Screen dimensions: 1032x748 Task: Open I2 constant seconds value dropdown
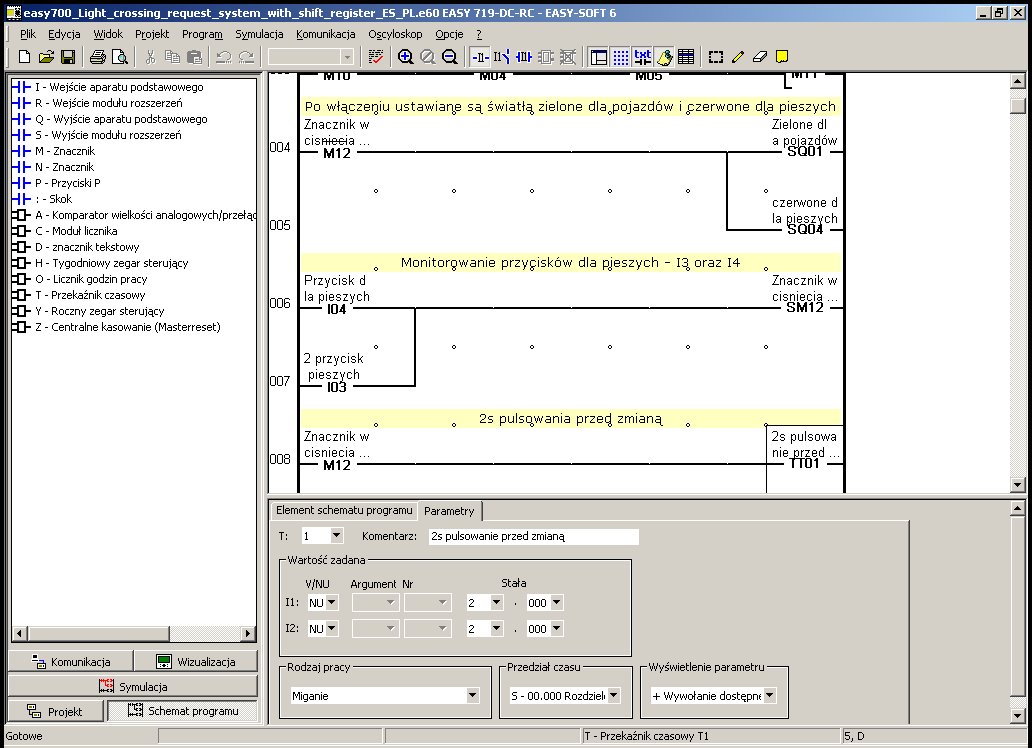coord(496,629)
